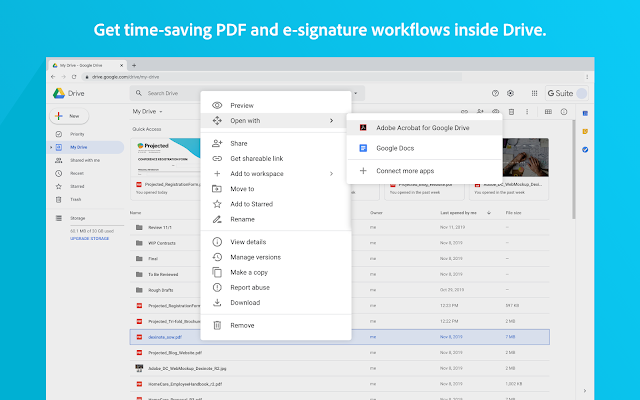Select Get shareable link menu entry
This screenshot has width=640, height=400.
pyautogui.click(x=257, y=158)
